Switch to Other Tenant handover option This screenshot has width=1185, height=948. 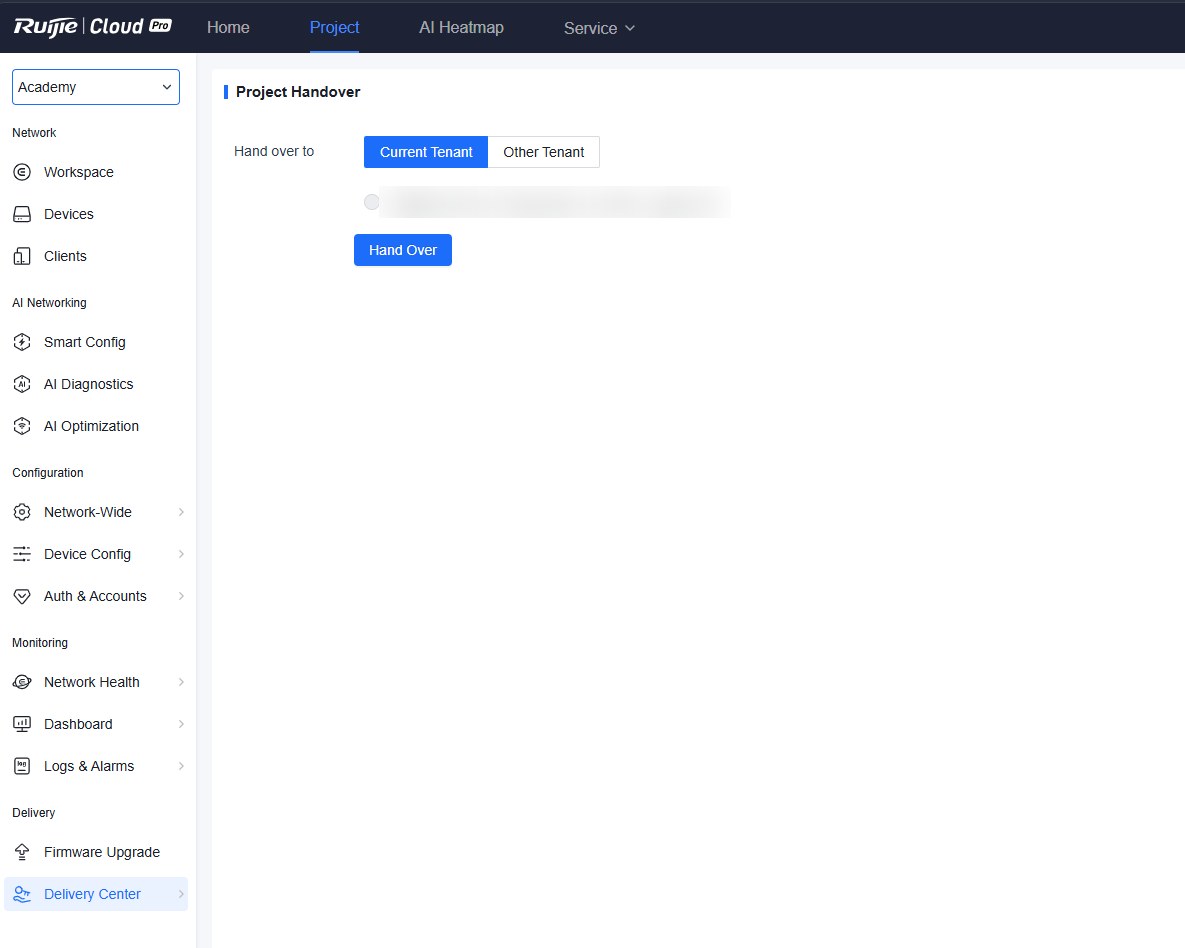tap(543, 152)
